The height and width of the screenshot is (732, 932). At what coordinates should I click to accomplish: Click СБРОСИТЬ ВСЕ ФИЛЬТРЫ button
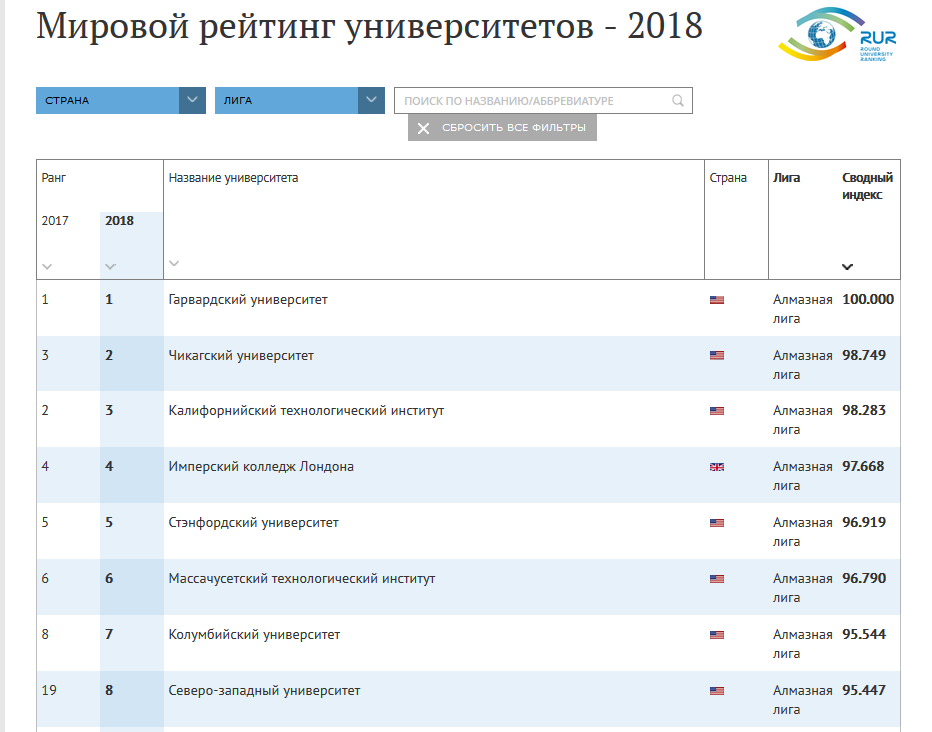click(502, 128)
